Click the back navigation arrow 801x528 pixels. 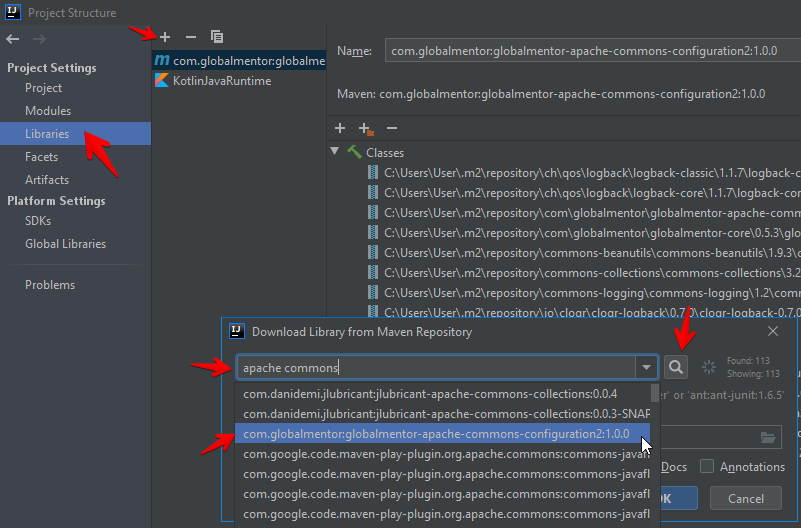tap(13, 39)
